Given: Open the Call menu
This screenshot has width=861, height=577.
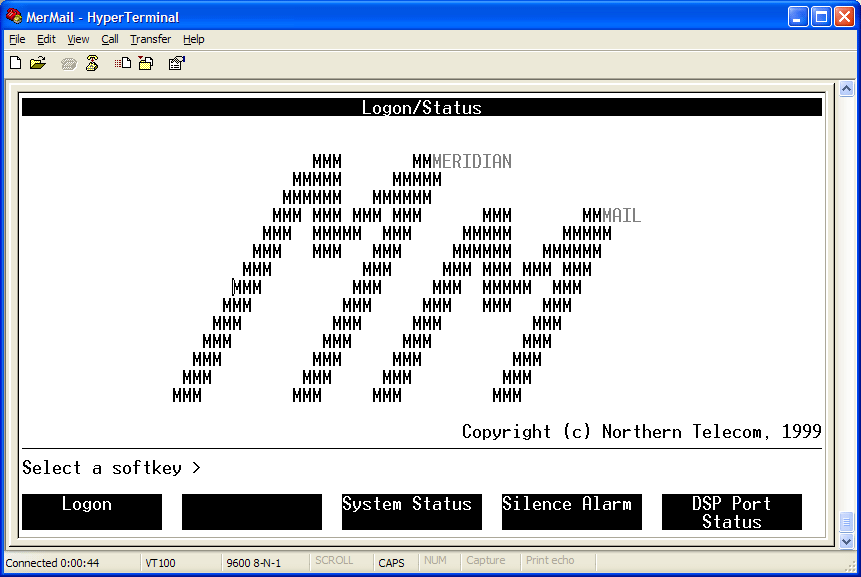Looking at the screenshot, I should click(x=110, y=39).
